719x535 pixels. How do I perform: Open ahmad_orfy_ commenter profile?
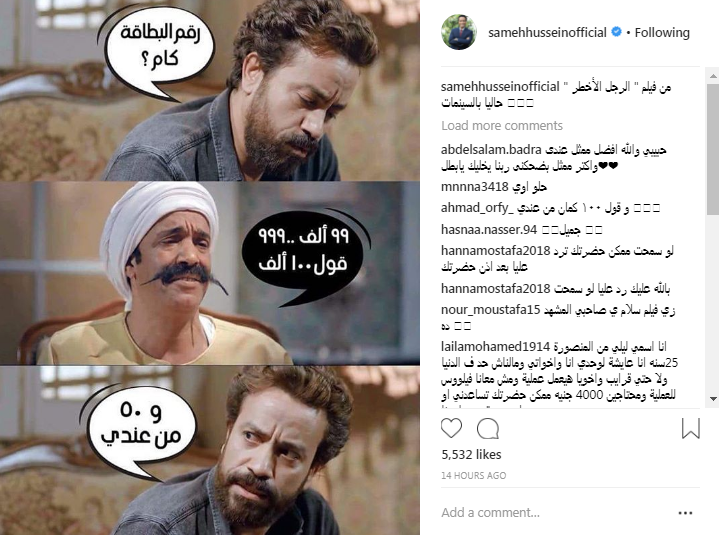pos(477,208)
